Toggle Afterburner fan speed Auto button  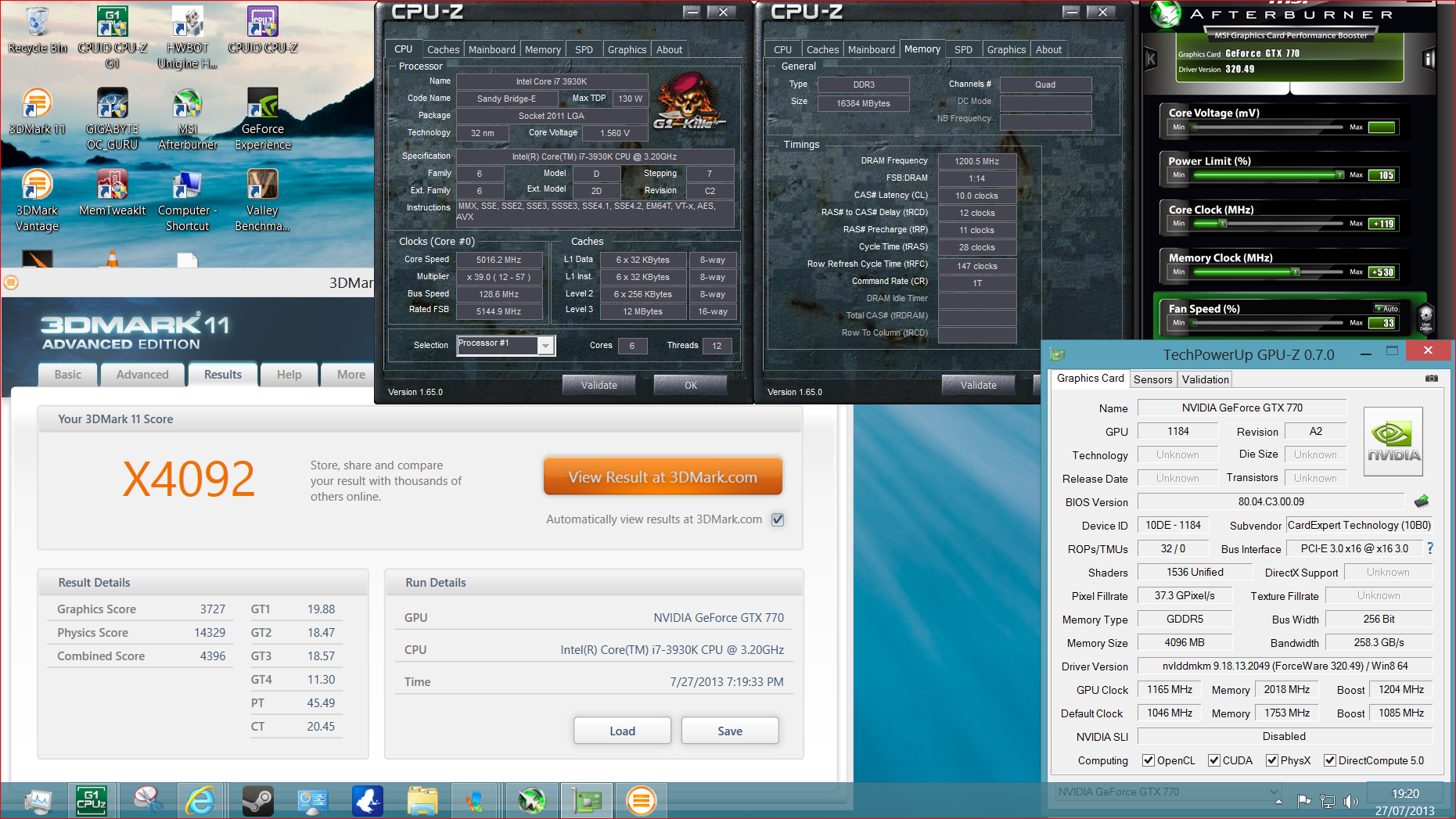click(1386, 308)
